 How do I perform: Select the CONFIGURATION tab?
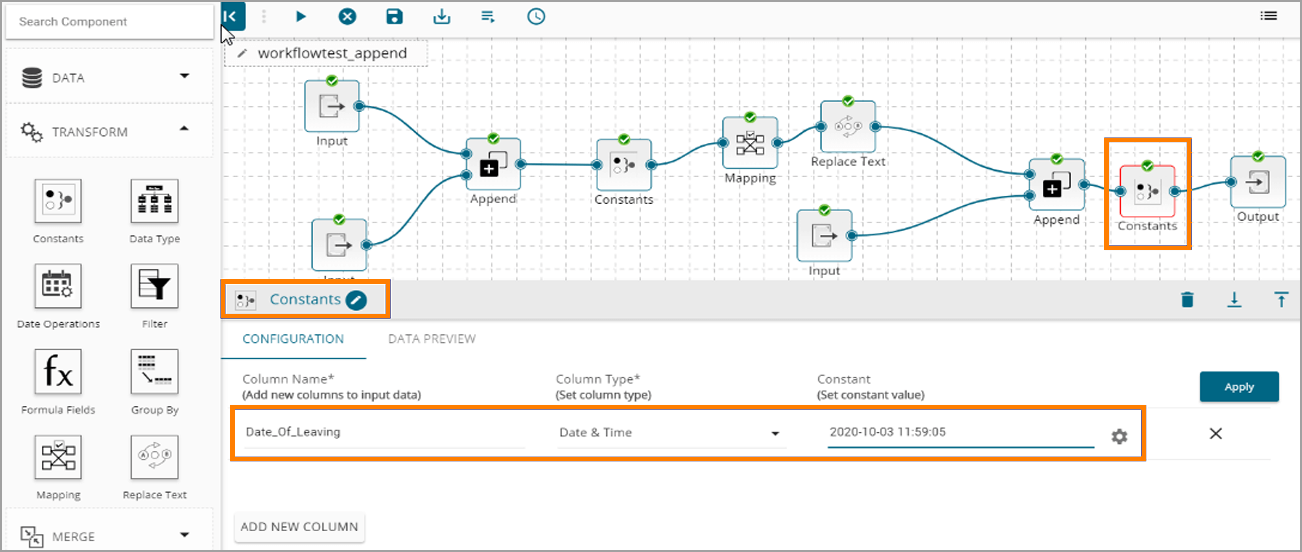[x=293, y=339]
